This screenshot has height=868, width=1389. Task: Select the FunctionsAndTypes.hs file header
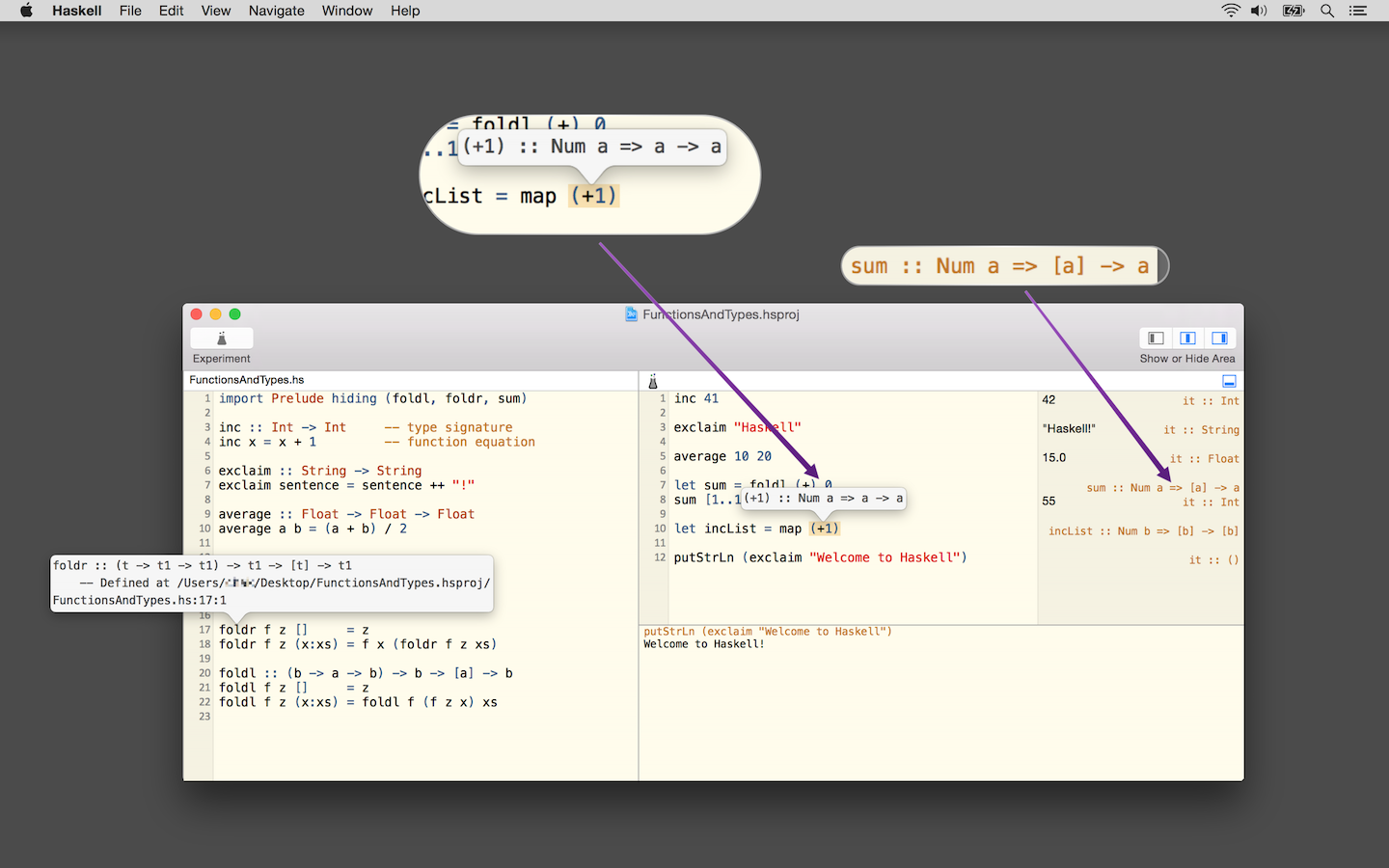(247, 380)
